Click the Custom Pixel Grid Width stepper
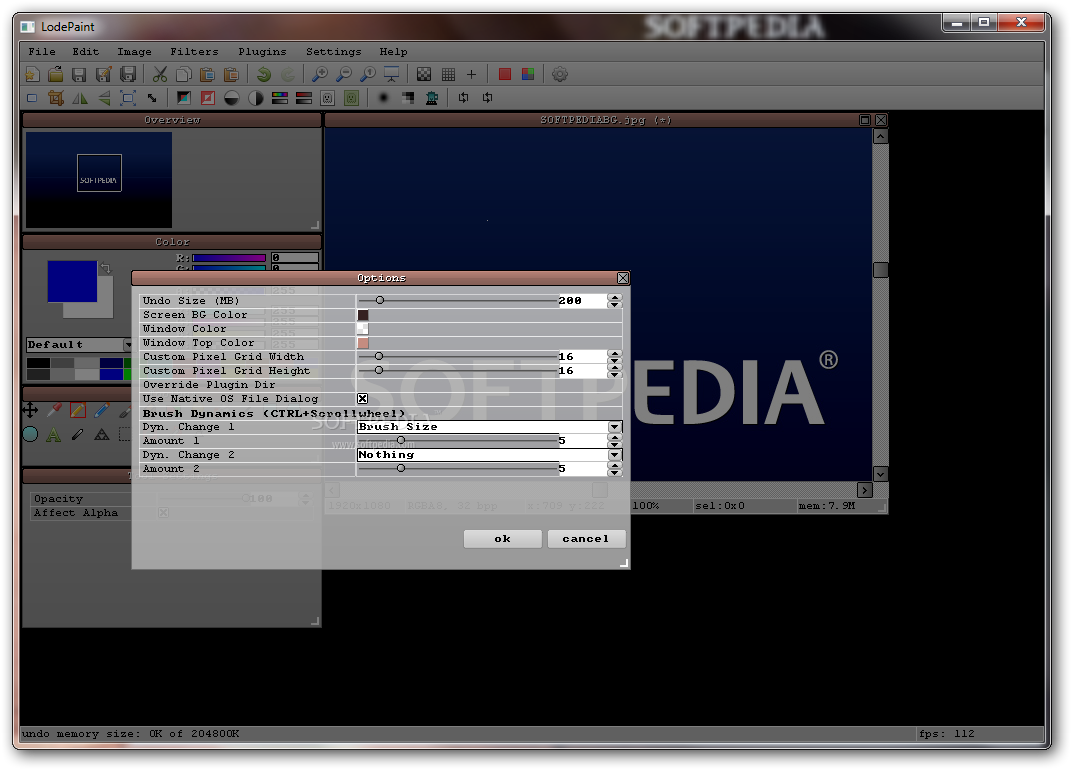The height and width of the screenshot is (770, 1072). coord(614,357)
